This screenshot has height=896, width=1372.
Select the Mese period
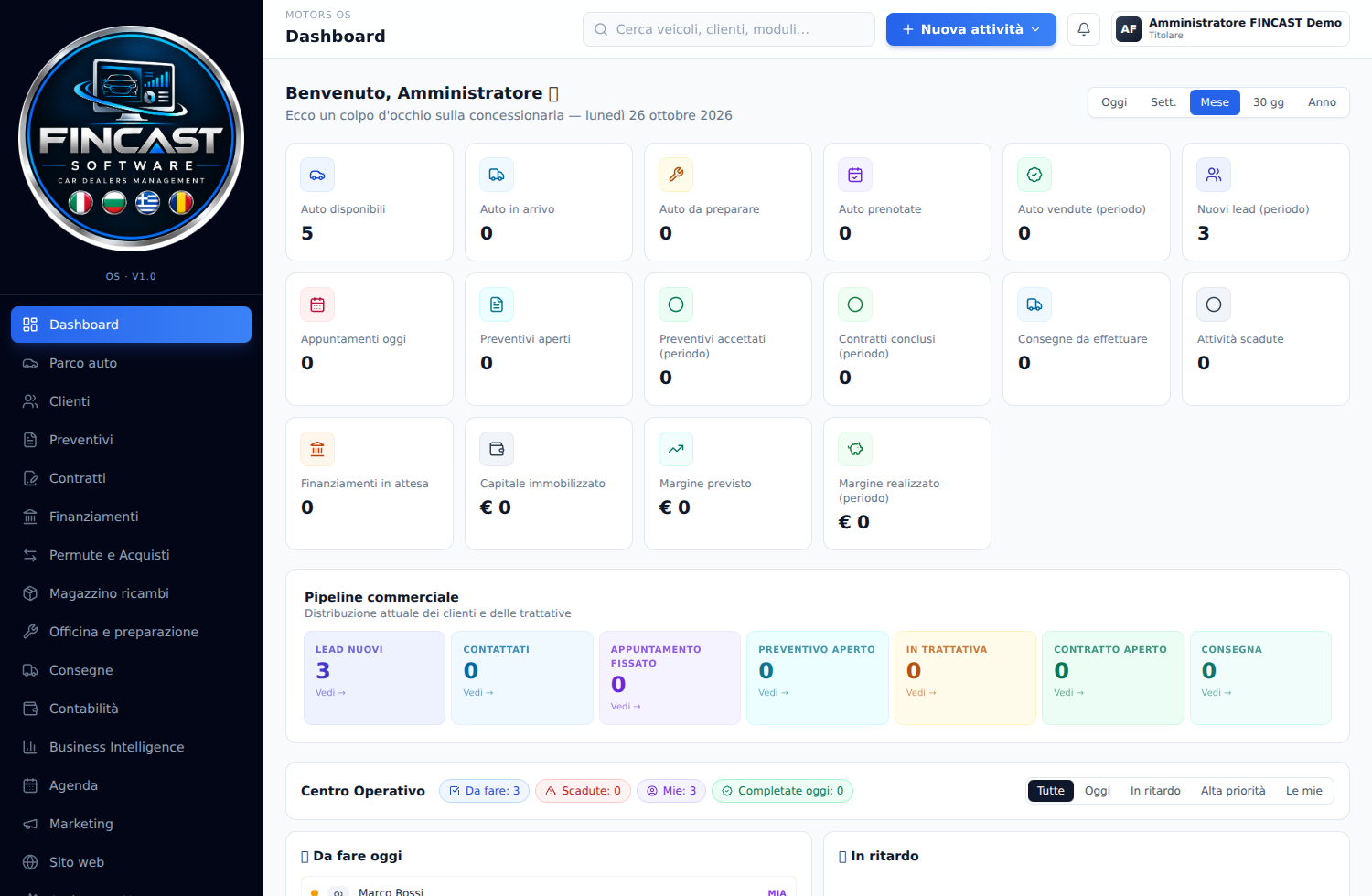1215,102
